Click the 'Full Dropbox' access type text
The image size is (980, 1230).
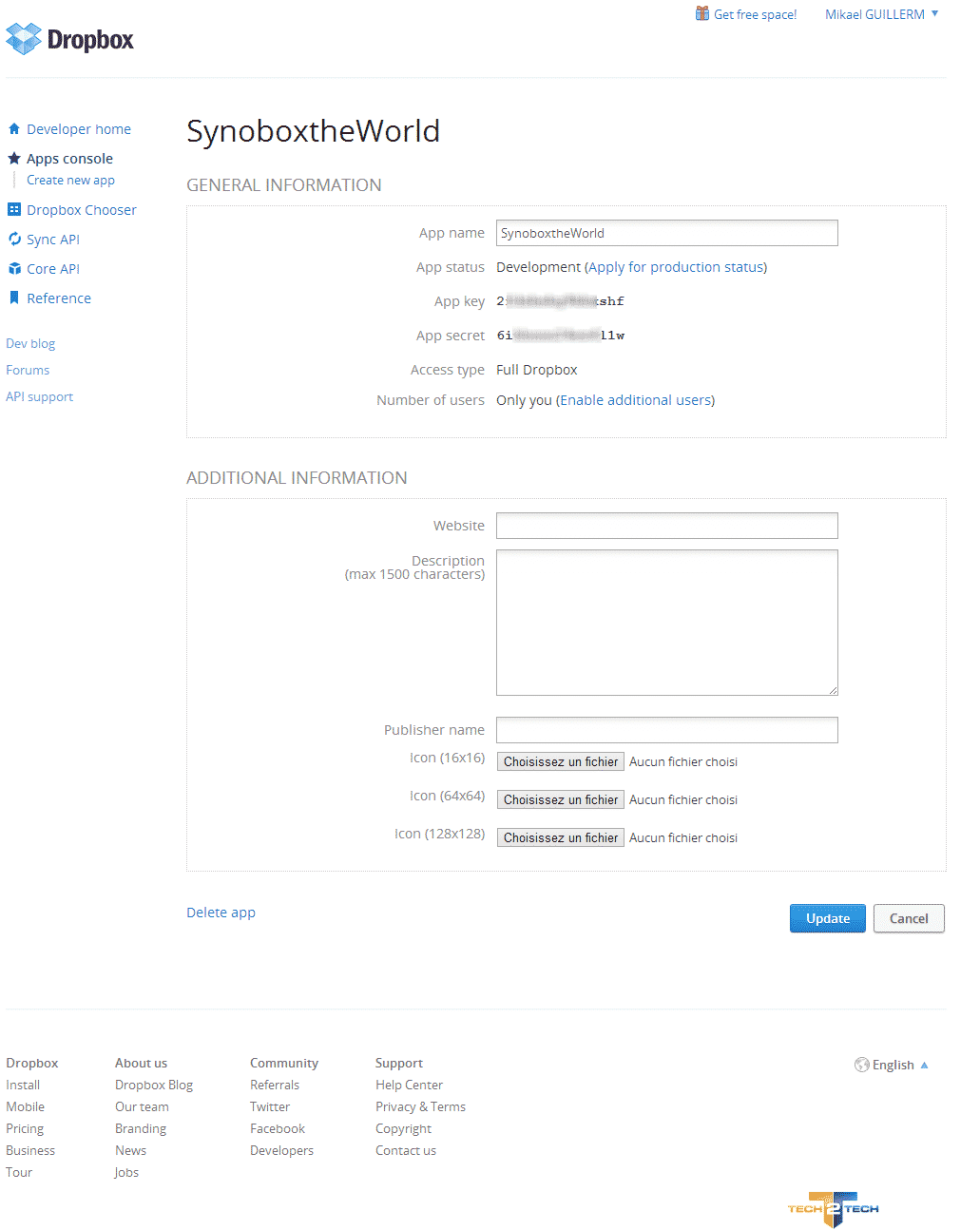tap(537, 370)
